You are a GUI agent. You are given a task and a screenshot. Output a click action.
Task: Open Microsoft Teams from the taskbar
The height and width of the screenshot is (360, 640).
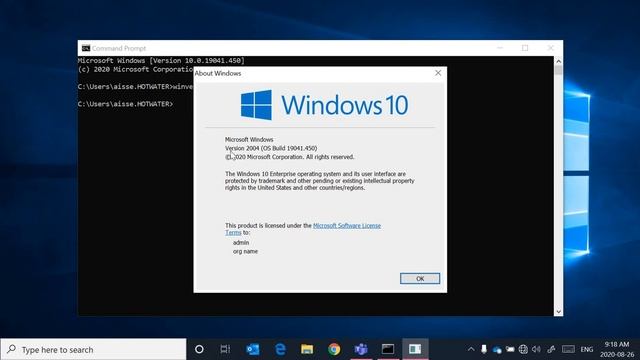361,349
